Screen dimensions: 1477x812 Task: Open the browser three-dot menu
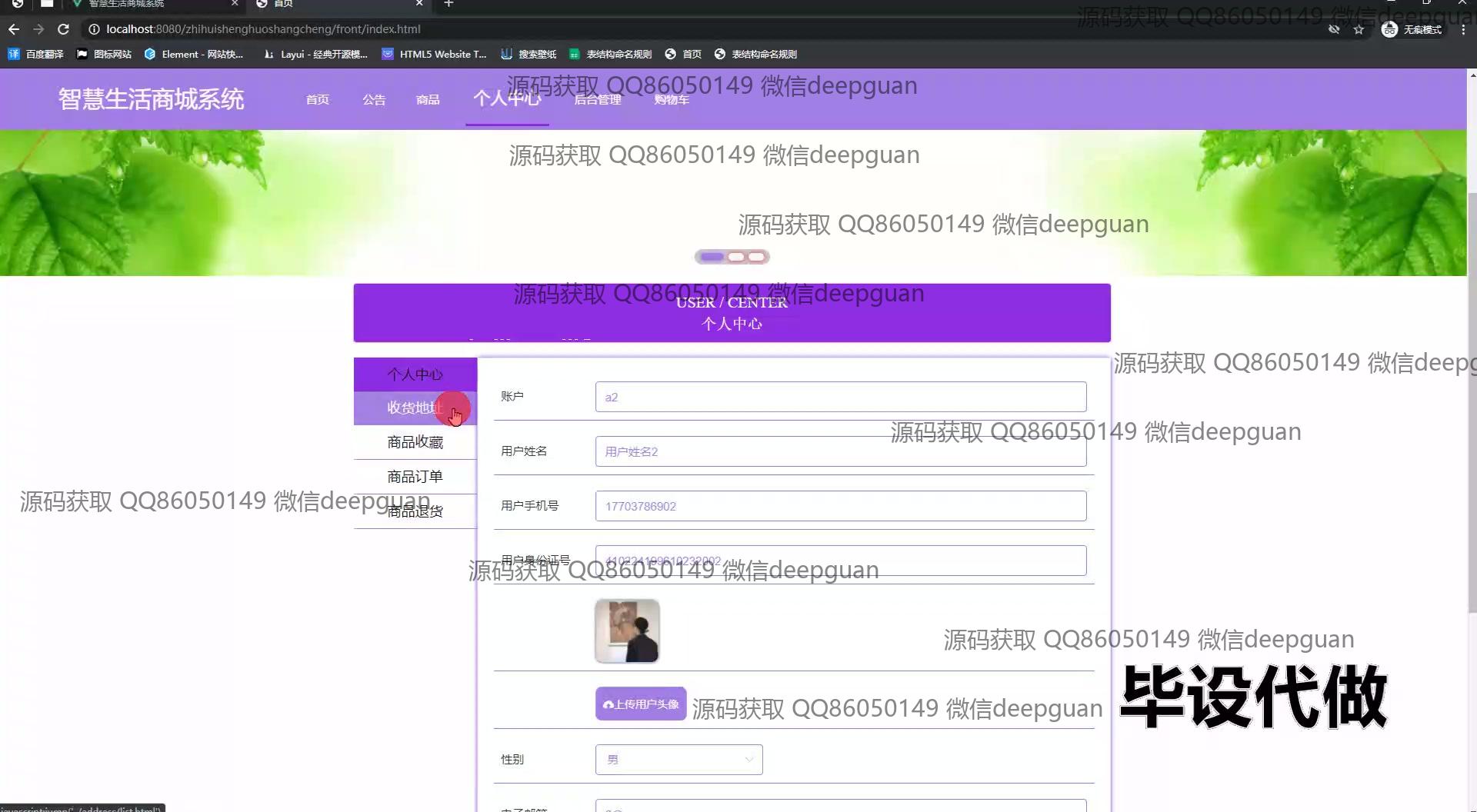[1462, 29]
